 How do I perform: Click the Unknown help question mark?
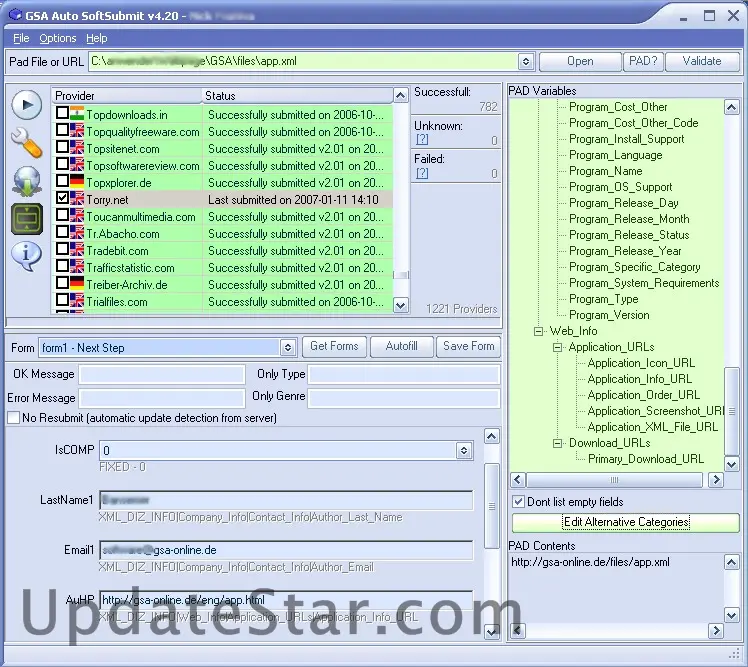422,139
